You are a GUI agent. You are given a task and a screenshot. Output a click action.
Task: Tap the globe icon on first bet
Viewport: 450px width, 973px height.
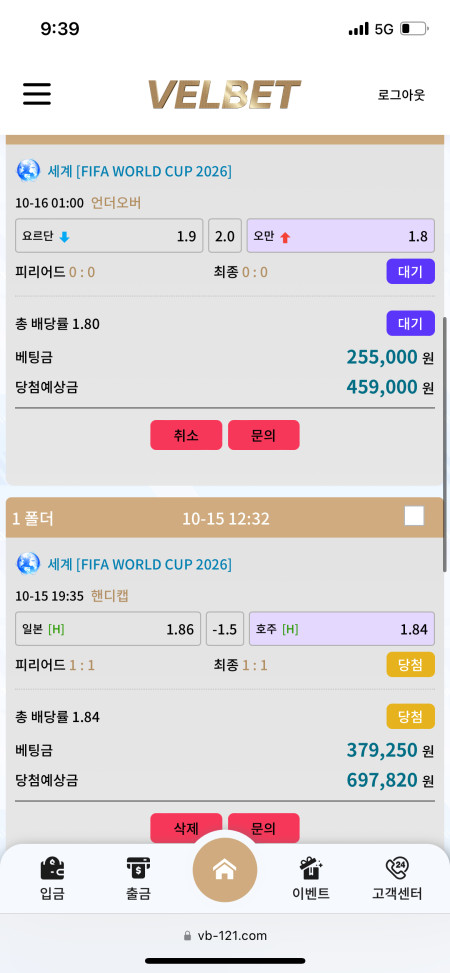coord(28,170)
